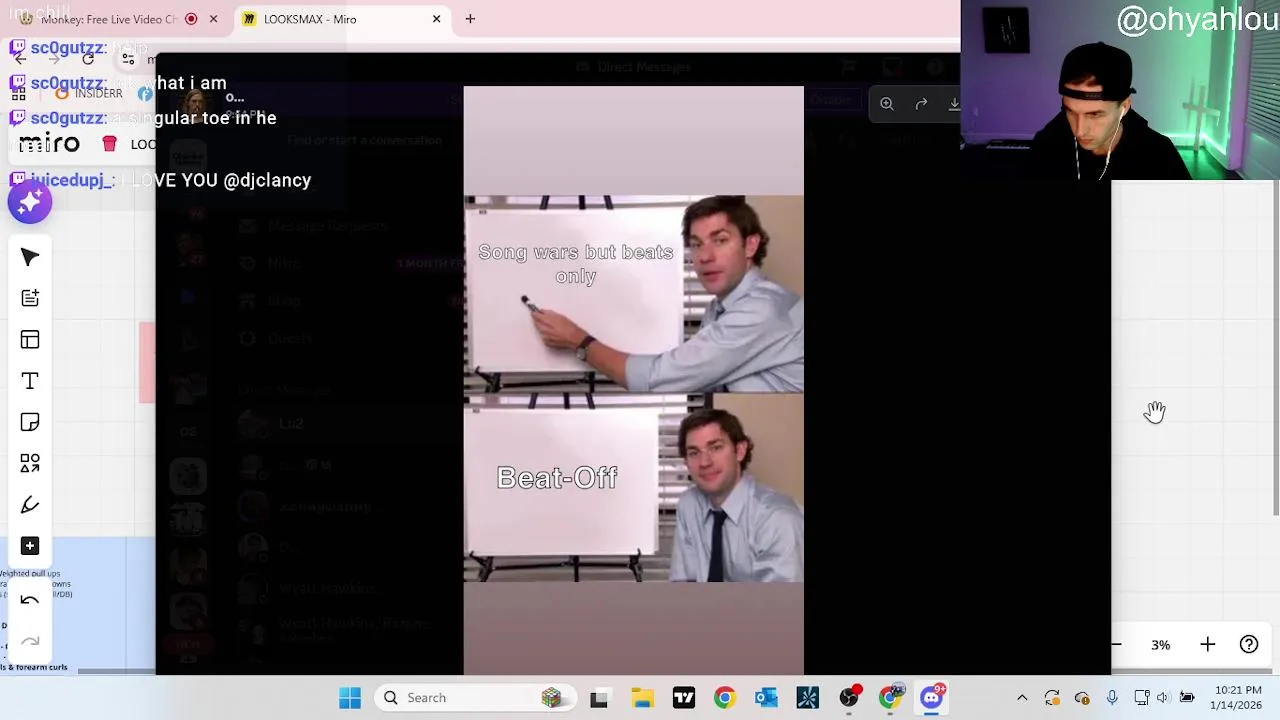Open Miro help question mark
This screenshot has height=720, width=1280.
(x=1249, y=645)
